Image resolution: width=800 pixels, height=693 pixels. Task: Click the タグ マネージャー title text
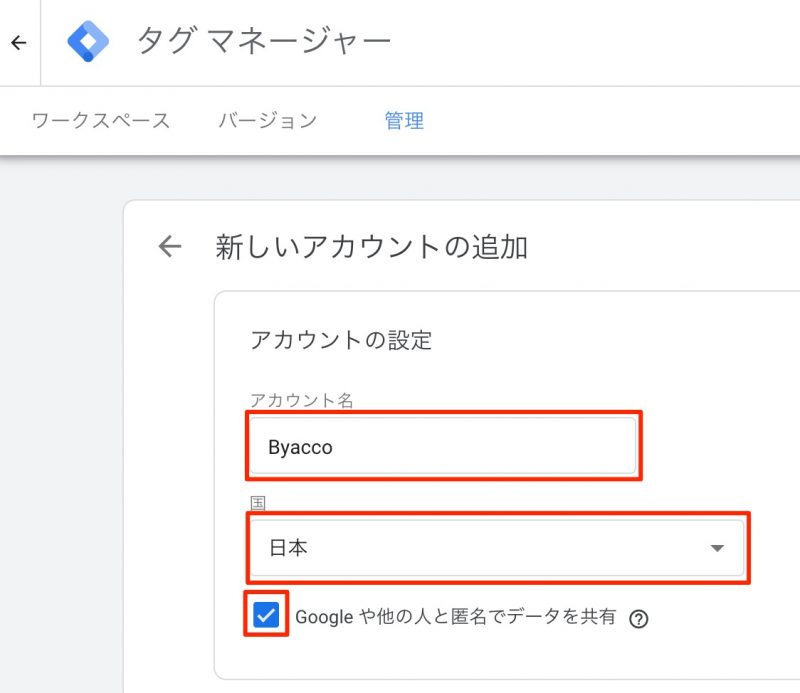[263, 41]
